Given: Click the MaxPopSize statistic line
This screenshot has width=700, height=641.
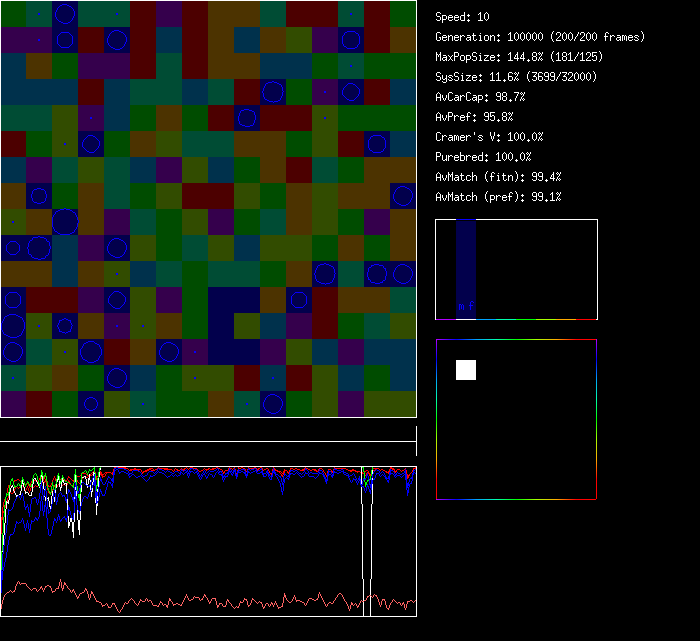Looking at the screenshot, I should click(514, 57).
